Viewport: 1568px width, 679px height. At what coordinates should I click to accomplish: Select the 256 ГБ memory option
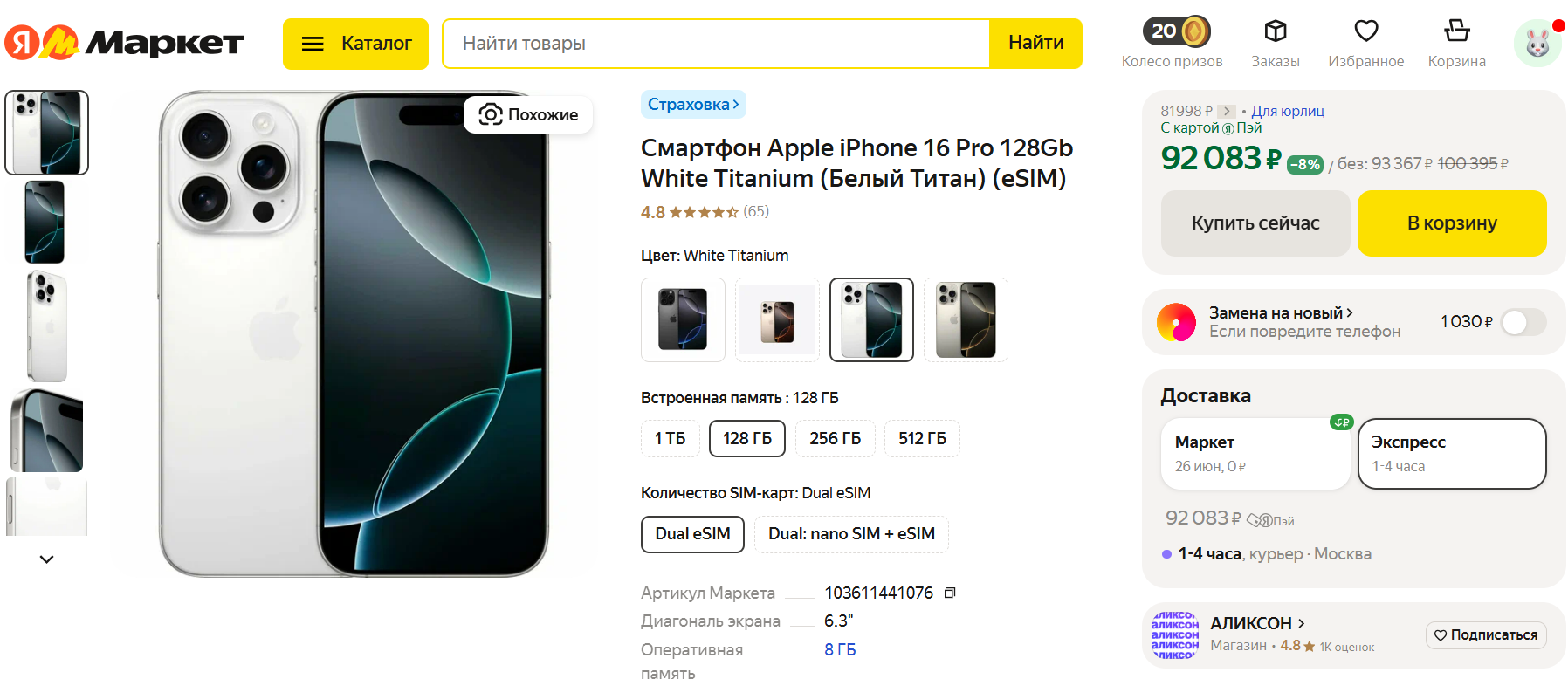click(x=835, y=438)
